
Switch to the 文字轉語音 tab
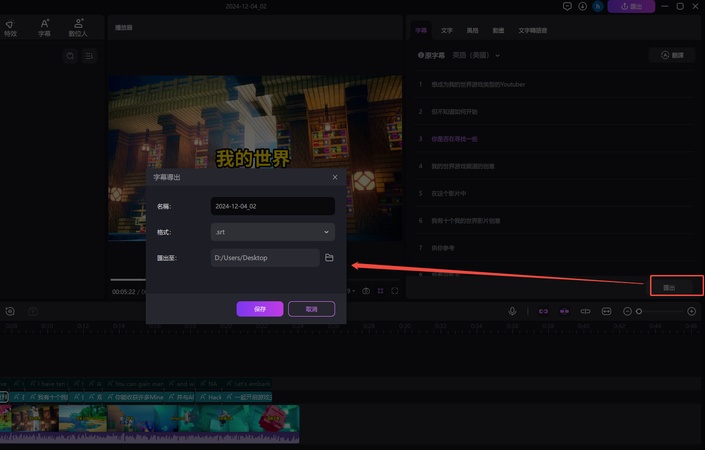532,31
